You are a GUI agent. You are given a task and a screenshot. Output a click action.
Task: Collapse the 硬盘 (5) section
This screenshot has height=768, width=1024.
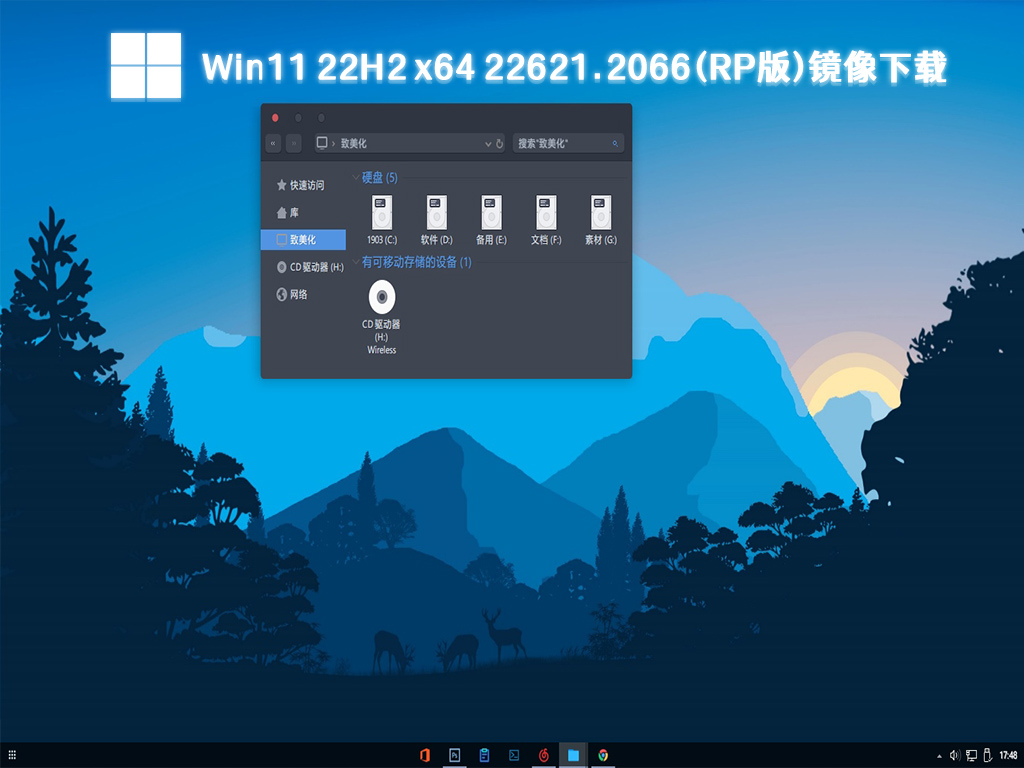click(355, 177)
